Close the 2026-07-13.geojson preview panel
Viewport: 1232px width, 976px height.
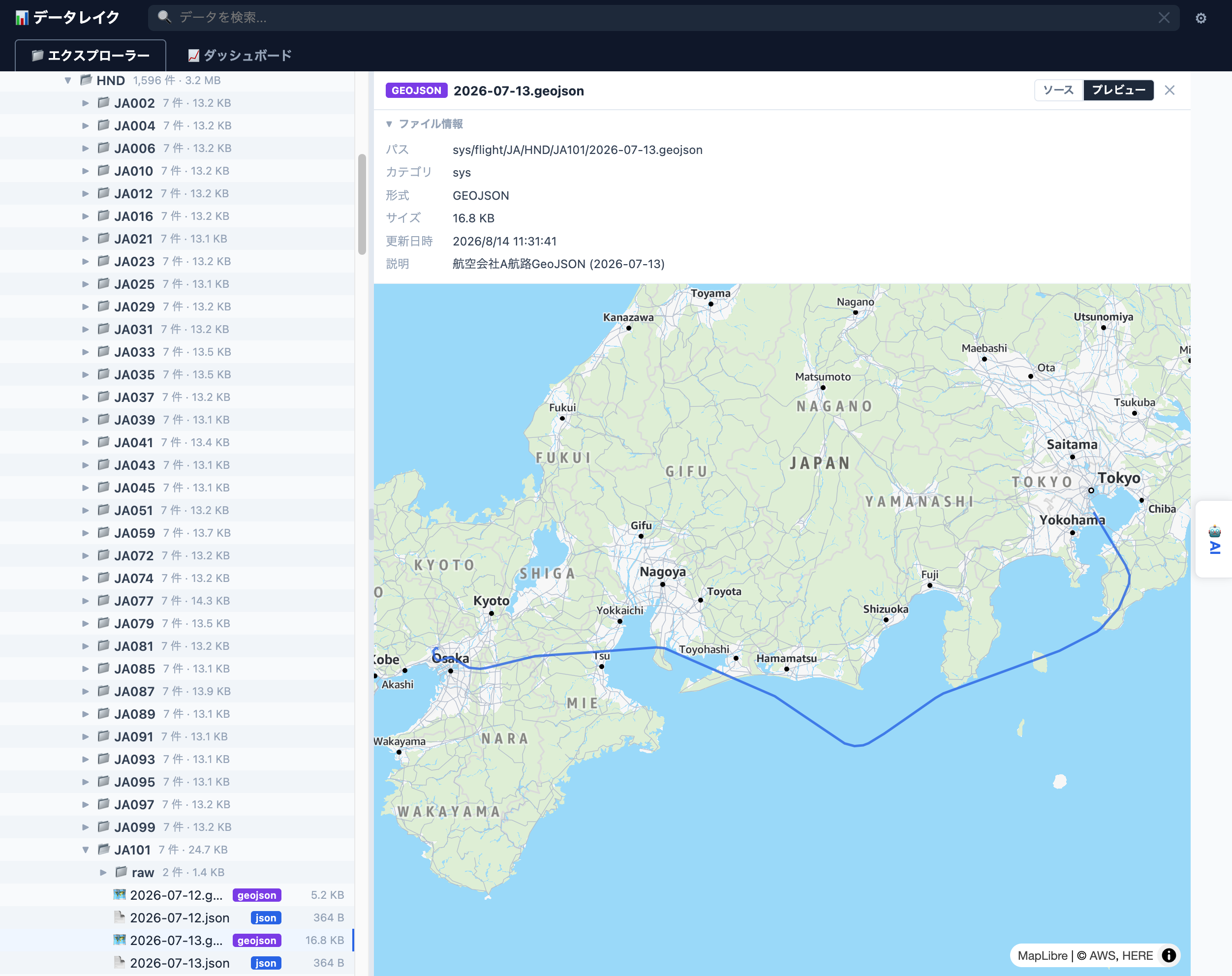click(1170, 91)
